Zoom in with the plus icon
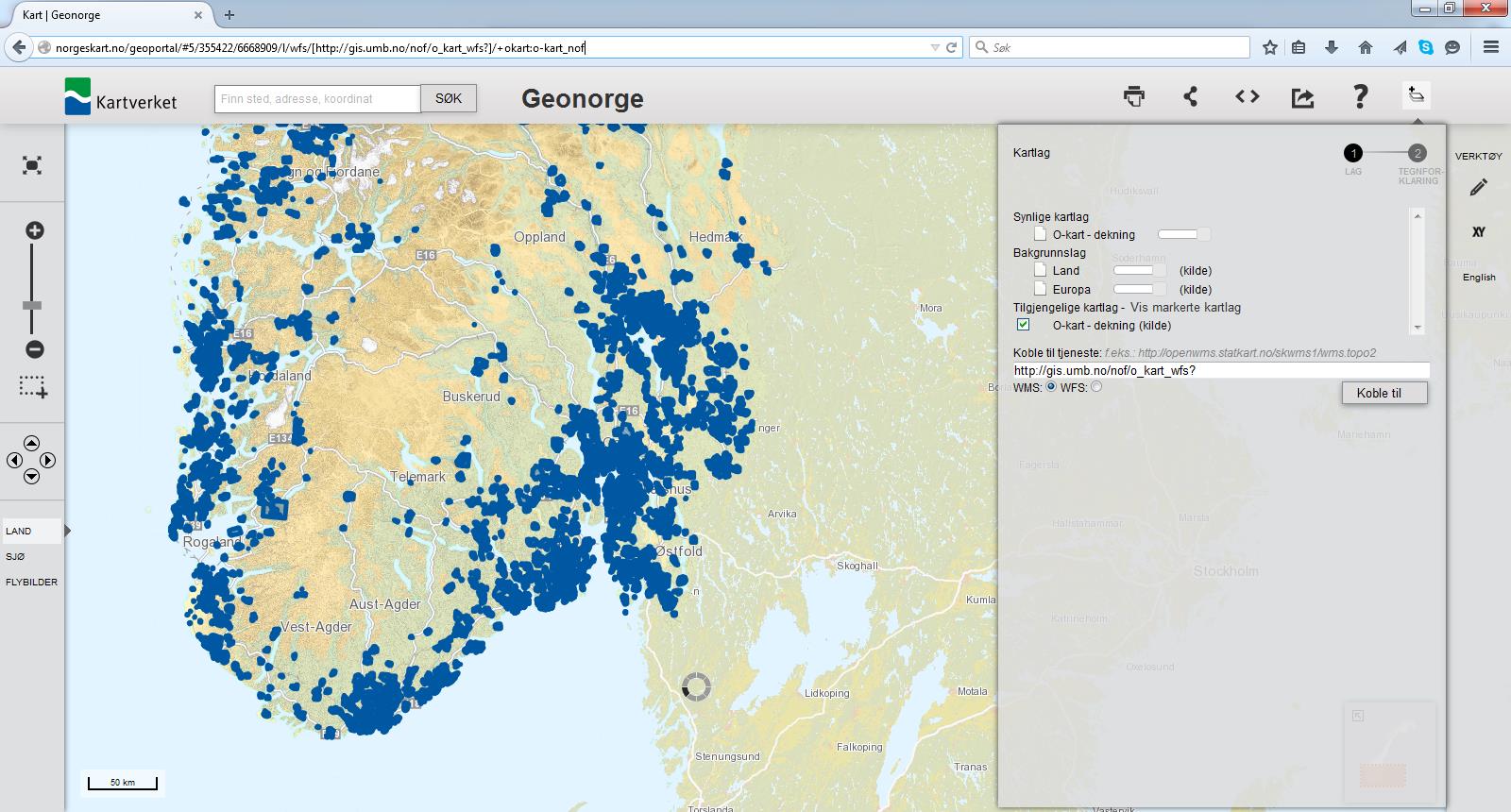 coord(34,231)
